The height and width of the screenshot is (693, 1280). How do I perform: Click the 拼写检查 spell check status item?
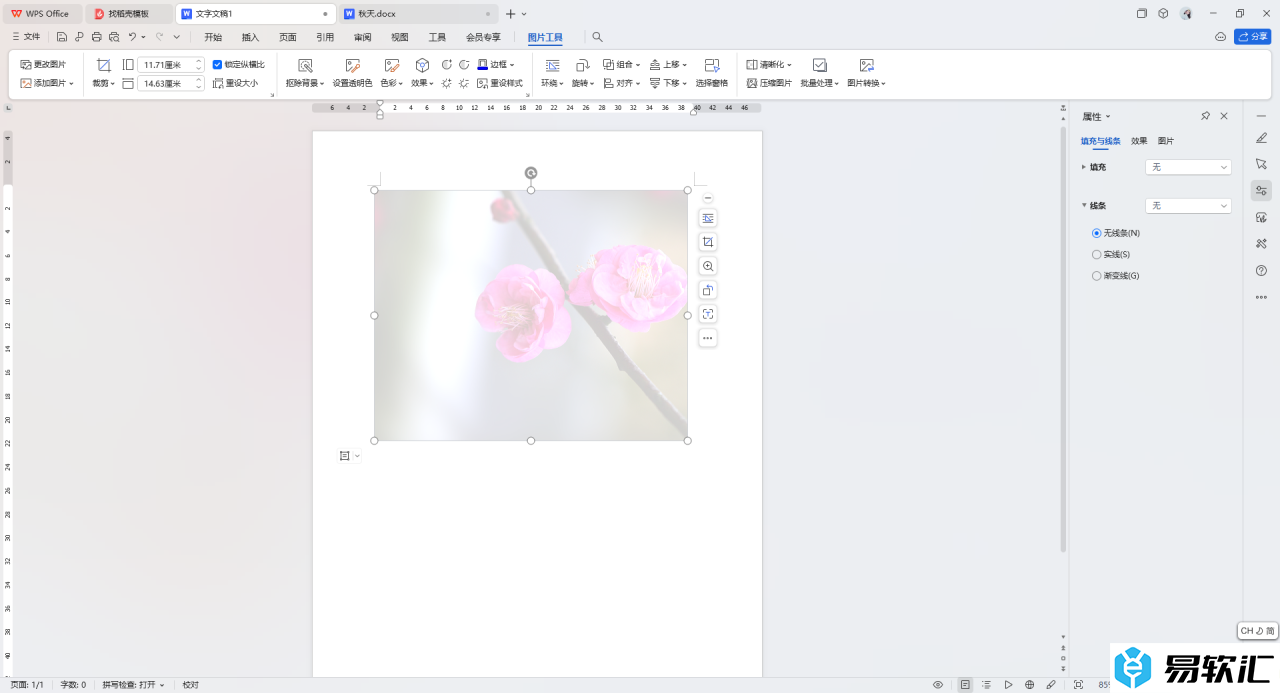133,685
